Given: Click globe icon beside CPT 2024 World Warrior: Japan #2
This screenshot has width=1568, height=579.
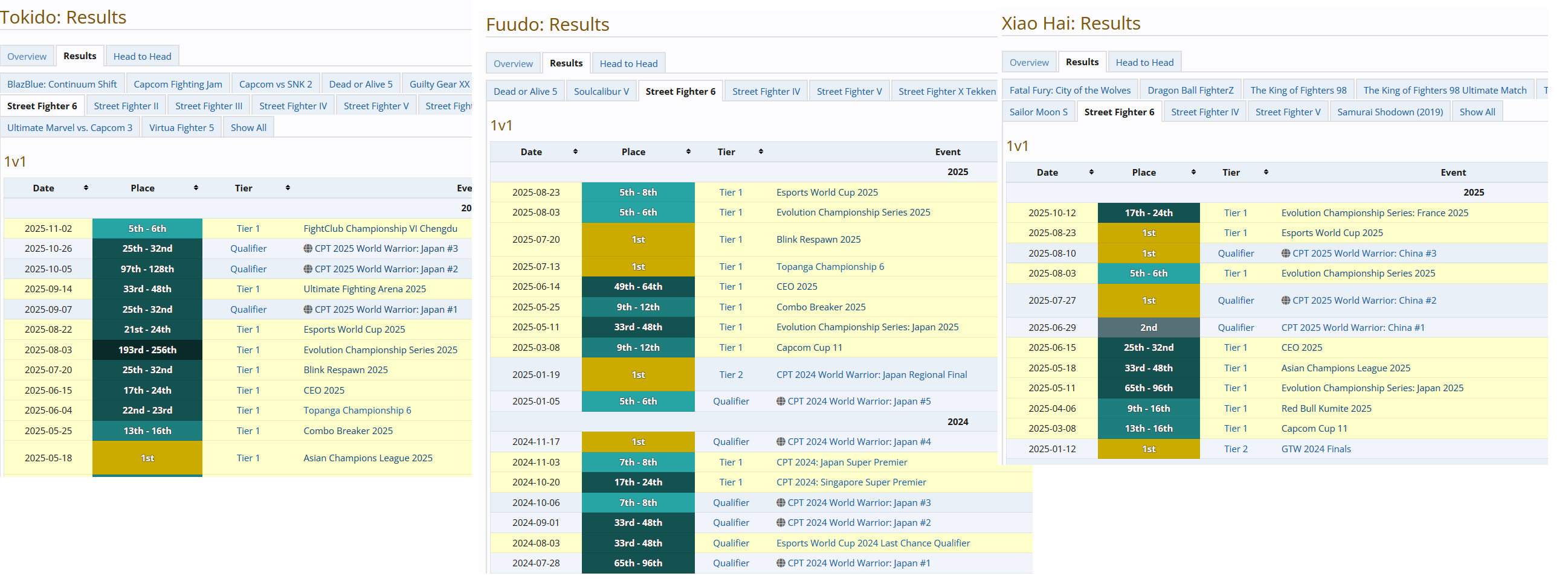Looking at the screenshot, I should click(x=780, y=523).
